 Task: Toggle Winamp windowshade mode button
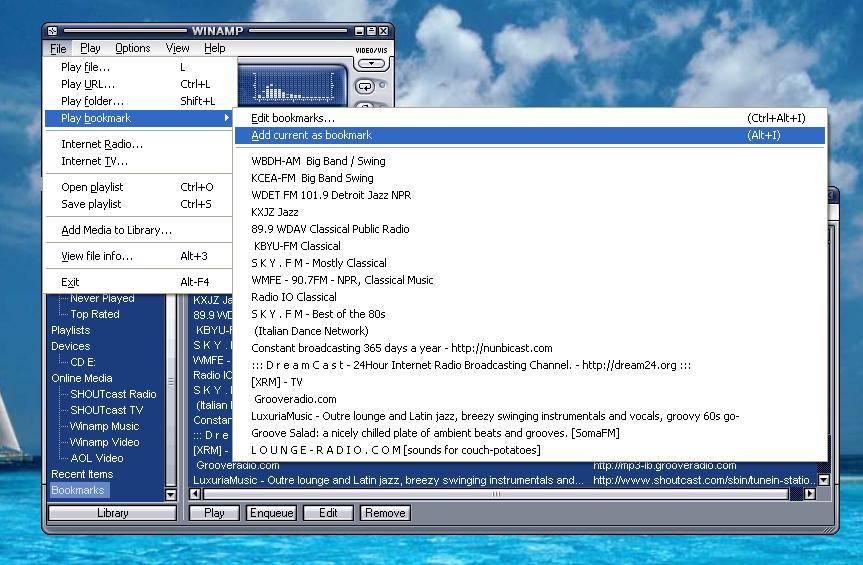[372, 31]
